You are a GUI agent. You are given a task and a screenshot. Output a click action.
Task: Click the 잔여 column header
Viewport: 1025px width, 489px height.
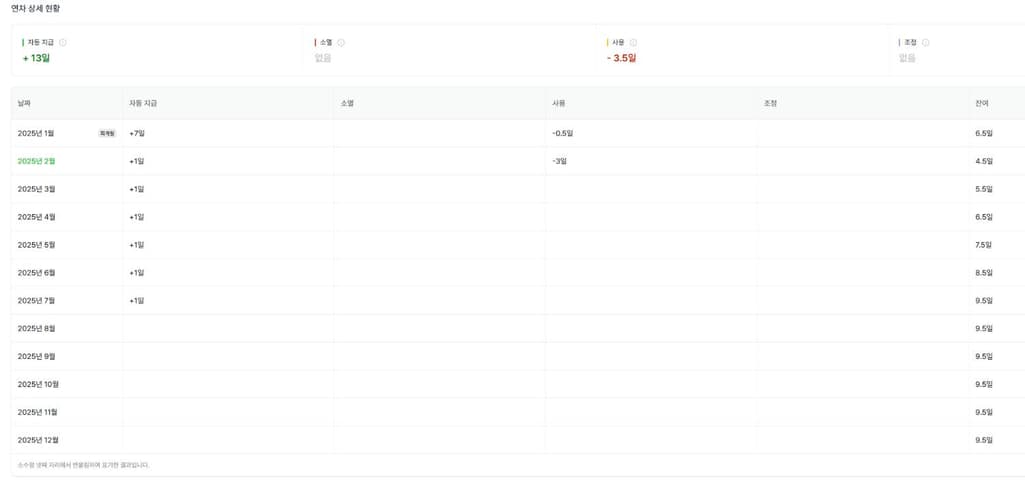point(982,103)
